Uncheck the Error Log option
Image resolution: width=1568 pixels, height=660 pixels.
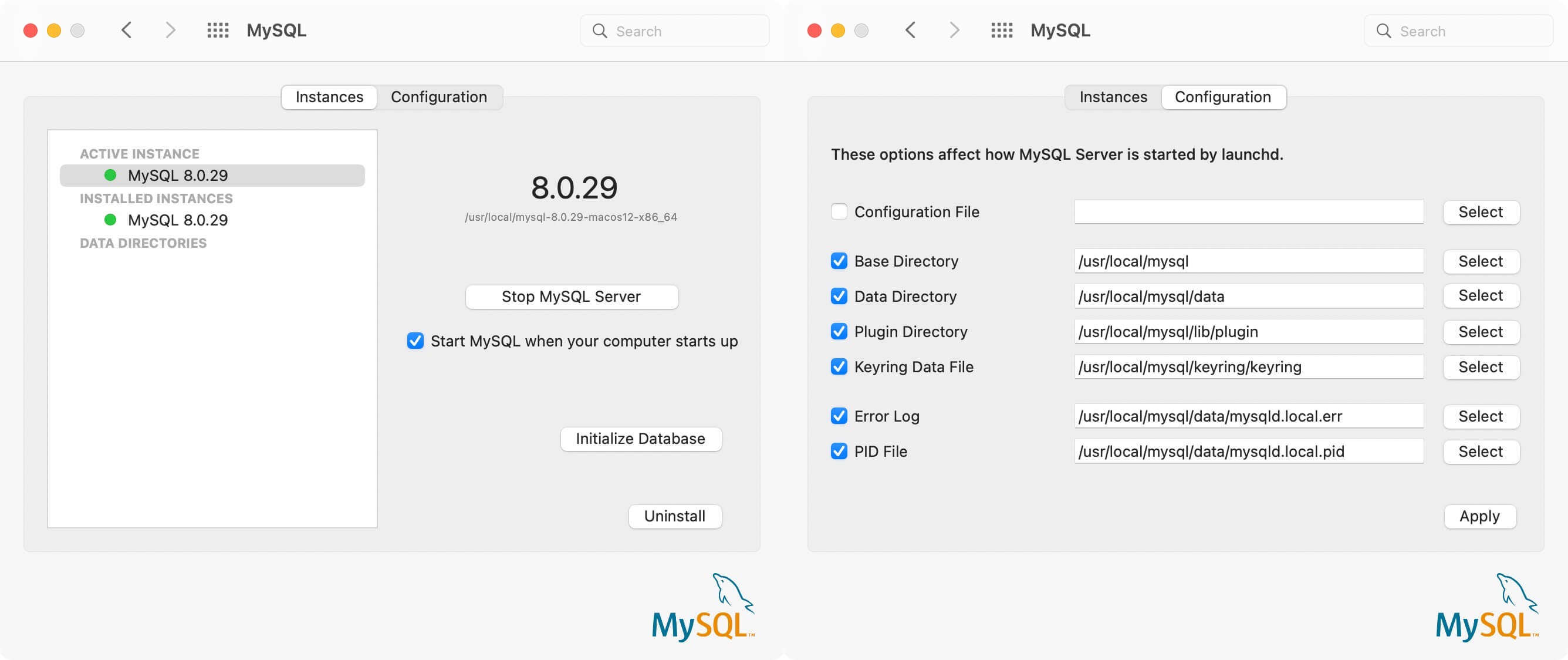pyautogui.click(x=839, y=416)
